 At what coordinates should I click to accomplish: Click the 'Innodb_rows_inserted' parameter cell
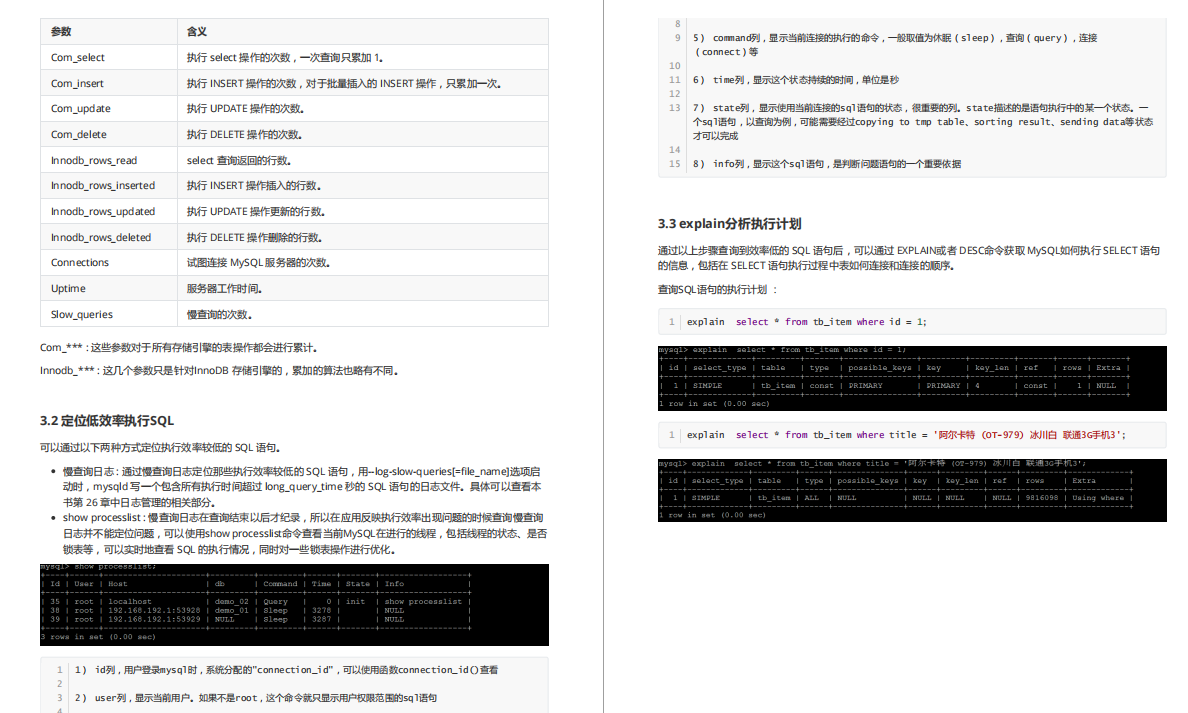[108, 186]
